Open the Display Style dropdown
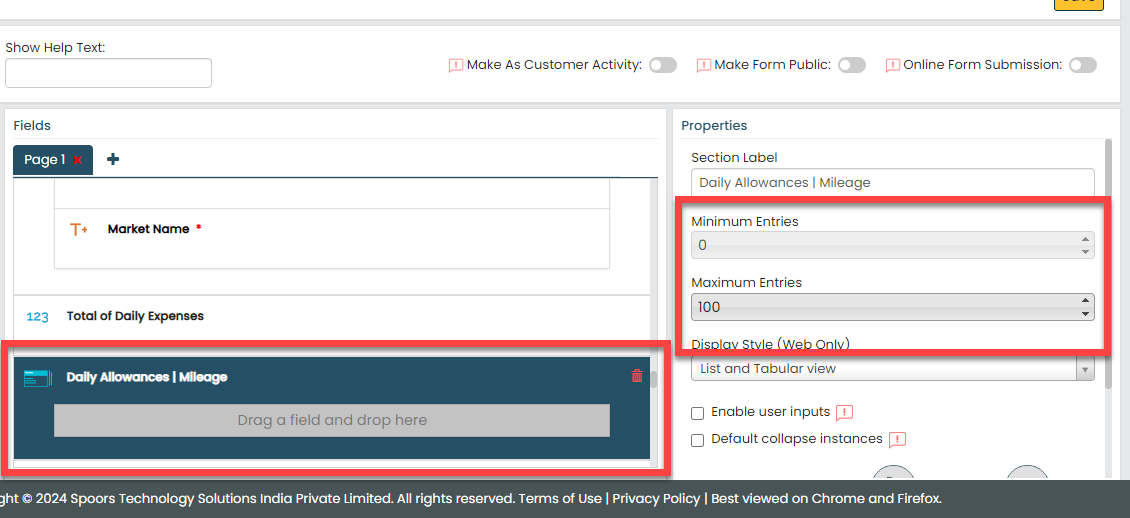 892,369
